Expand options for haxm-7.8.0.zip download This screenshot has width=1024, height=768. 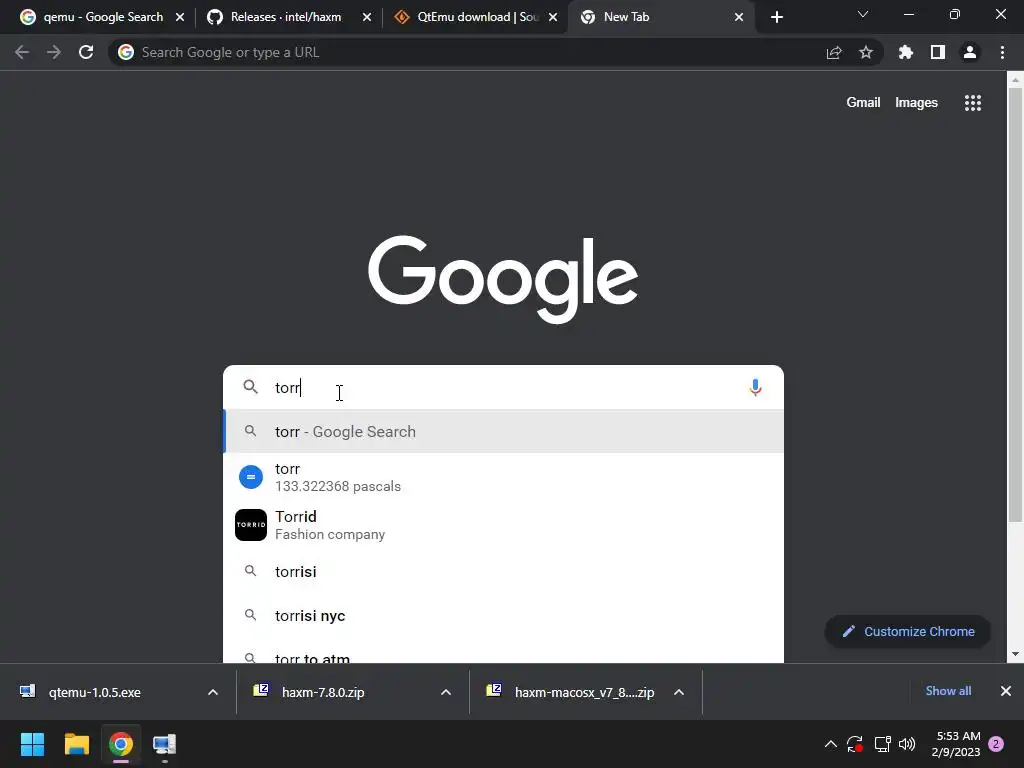446,692
